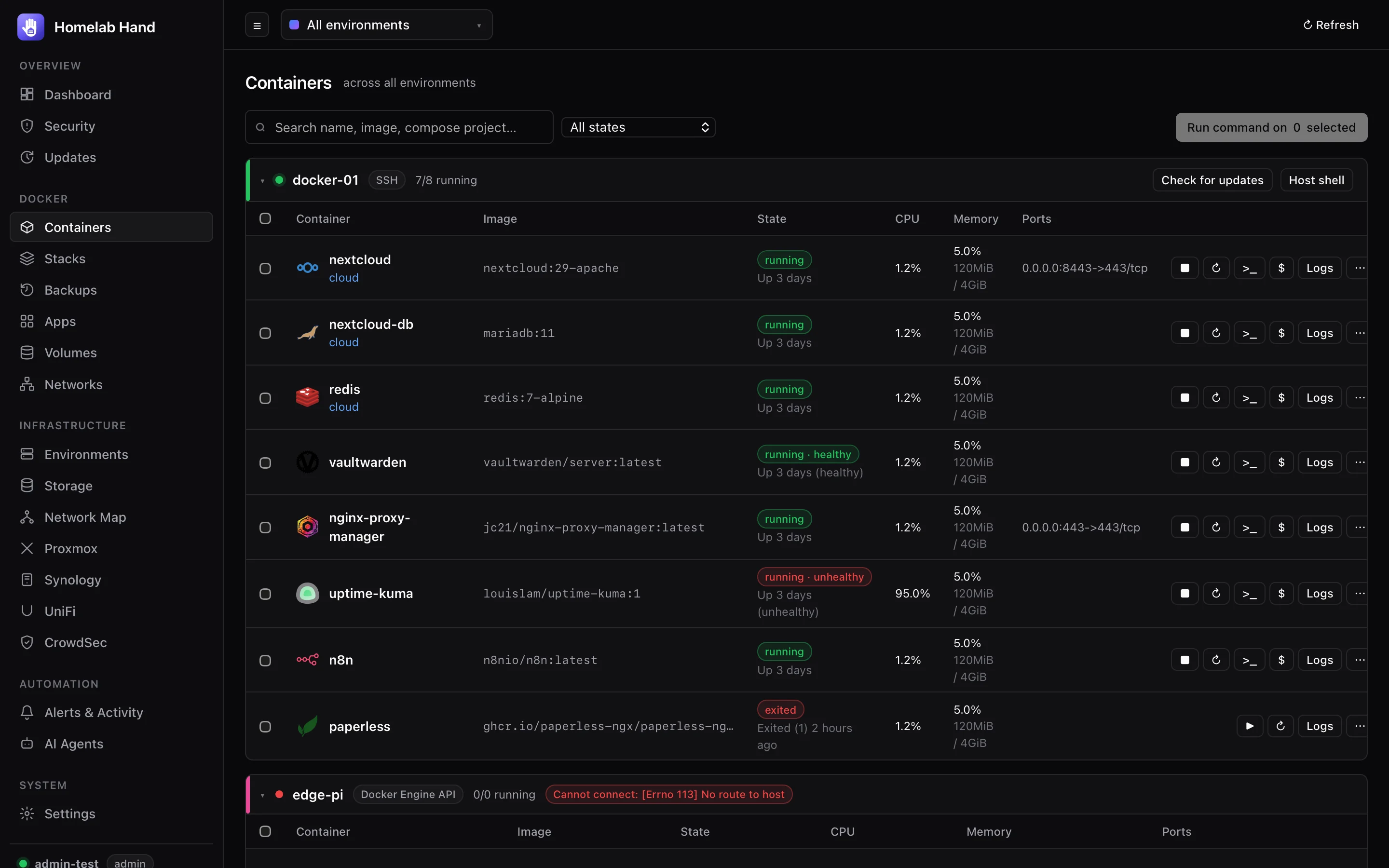Click the redis logo icon
Viewport: 1389px width, 868px height.
pos(308,398)
